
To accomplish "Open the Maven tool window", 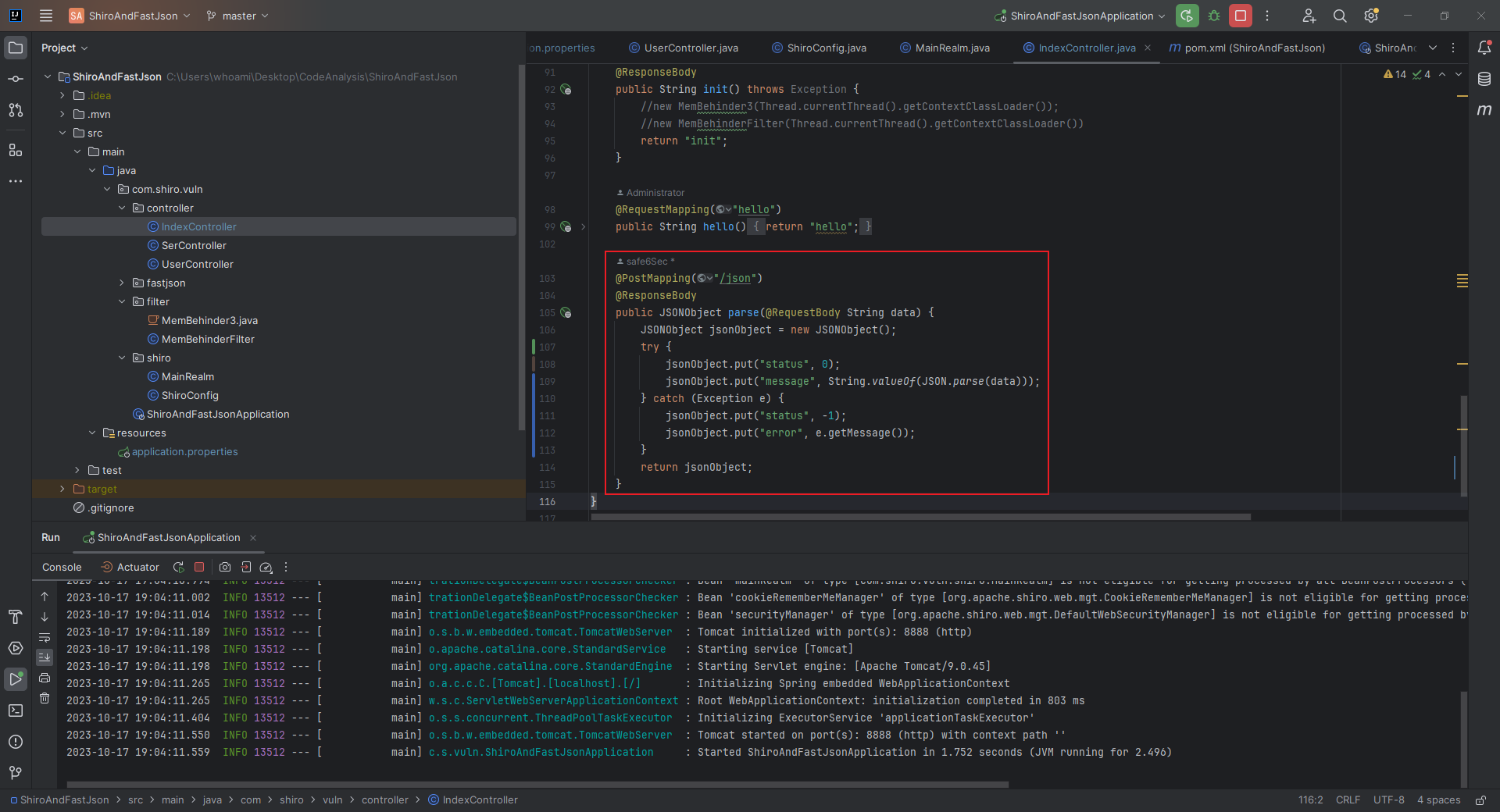I will (x=1484, y=110).
